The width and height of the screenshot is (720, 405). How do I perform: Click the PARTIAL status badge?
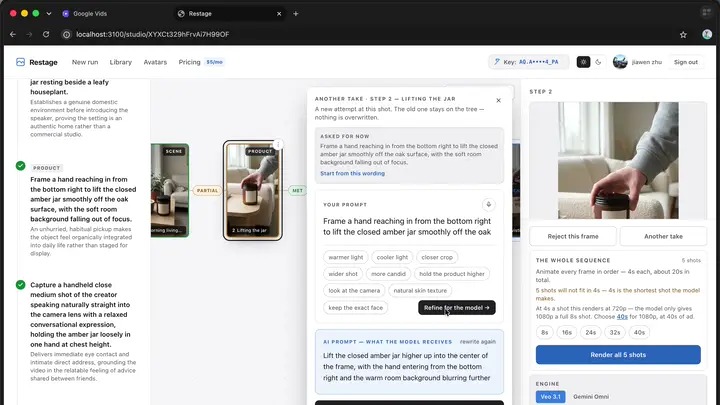click(x=208, y=190)
